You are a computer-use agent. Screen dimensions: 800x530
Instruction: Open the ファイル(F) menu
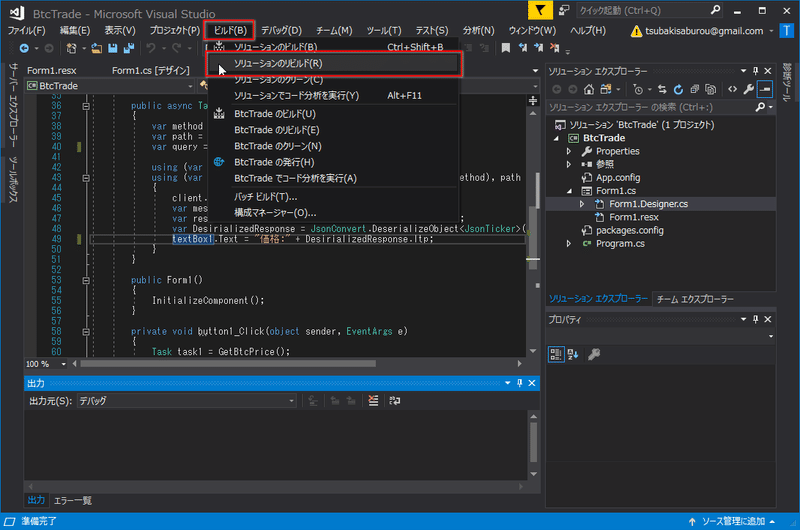click(27, 31)
